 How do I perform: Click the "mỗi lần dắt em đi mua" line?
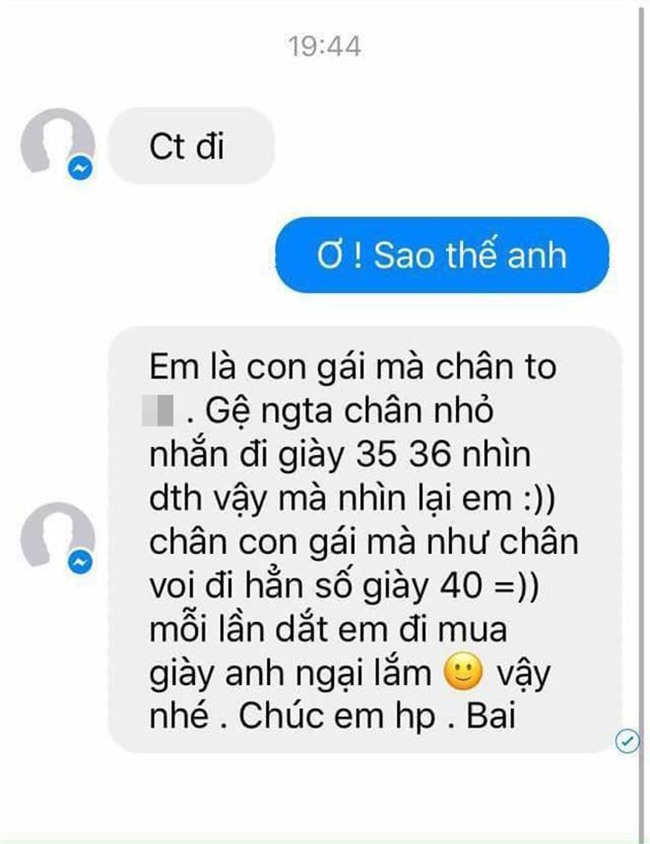tap(328, 629)
